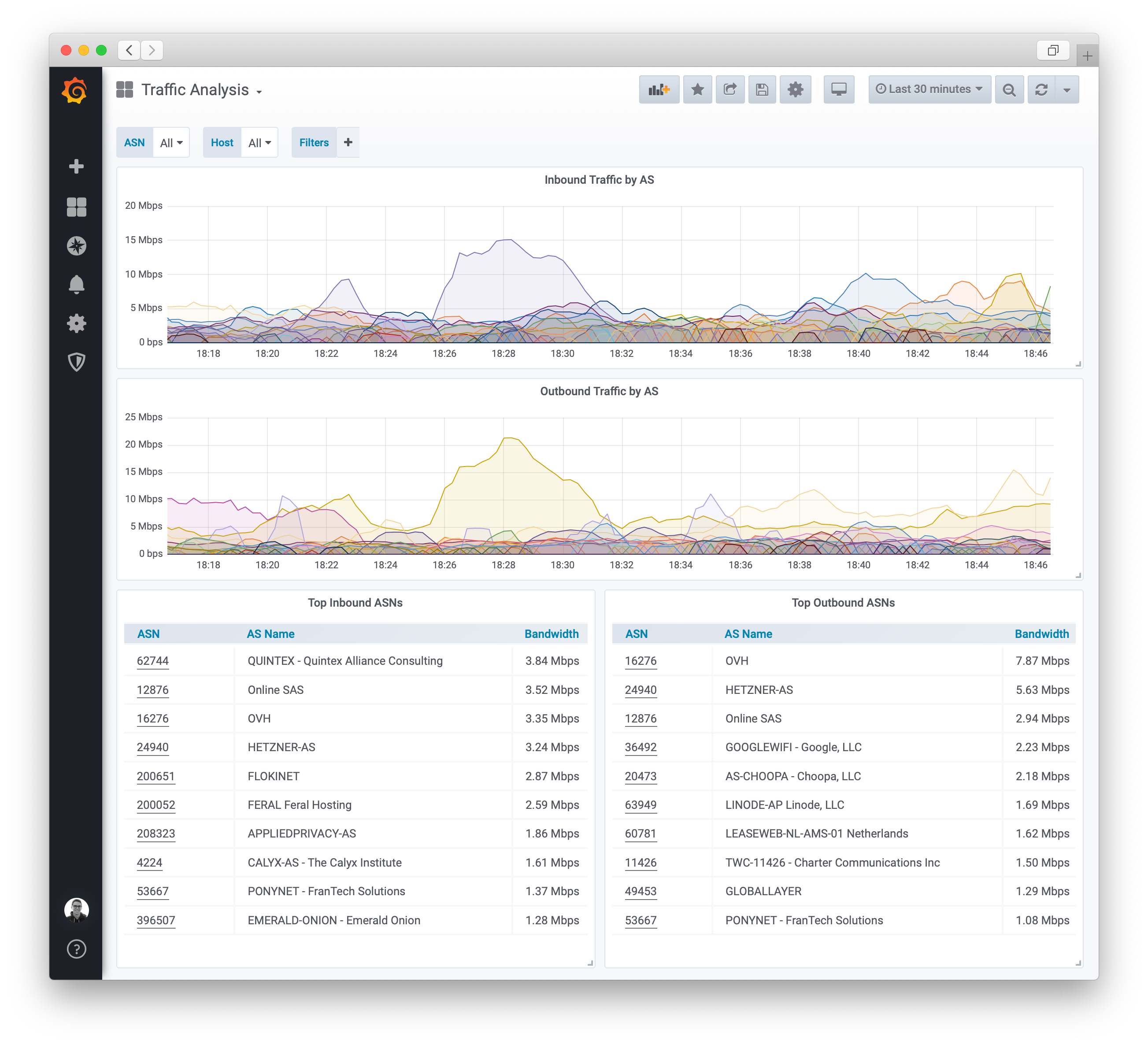
Task: Open Alerting bell in sidebar
Action: [76, 284]
